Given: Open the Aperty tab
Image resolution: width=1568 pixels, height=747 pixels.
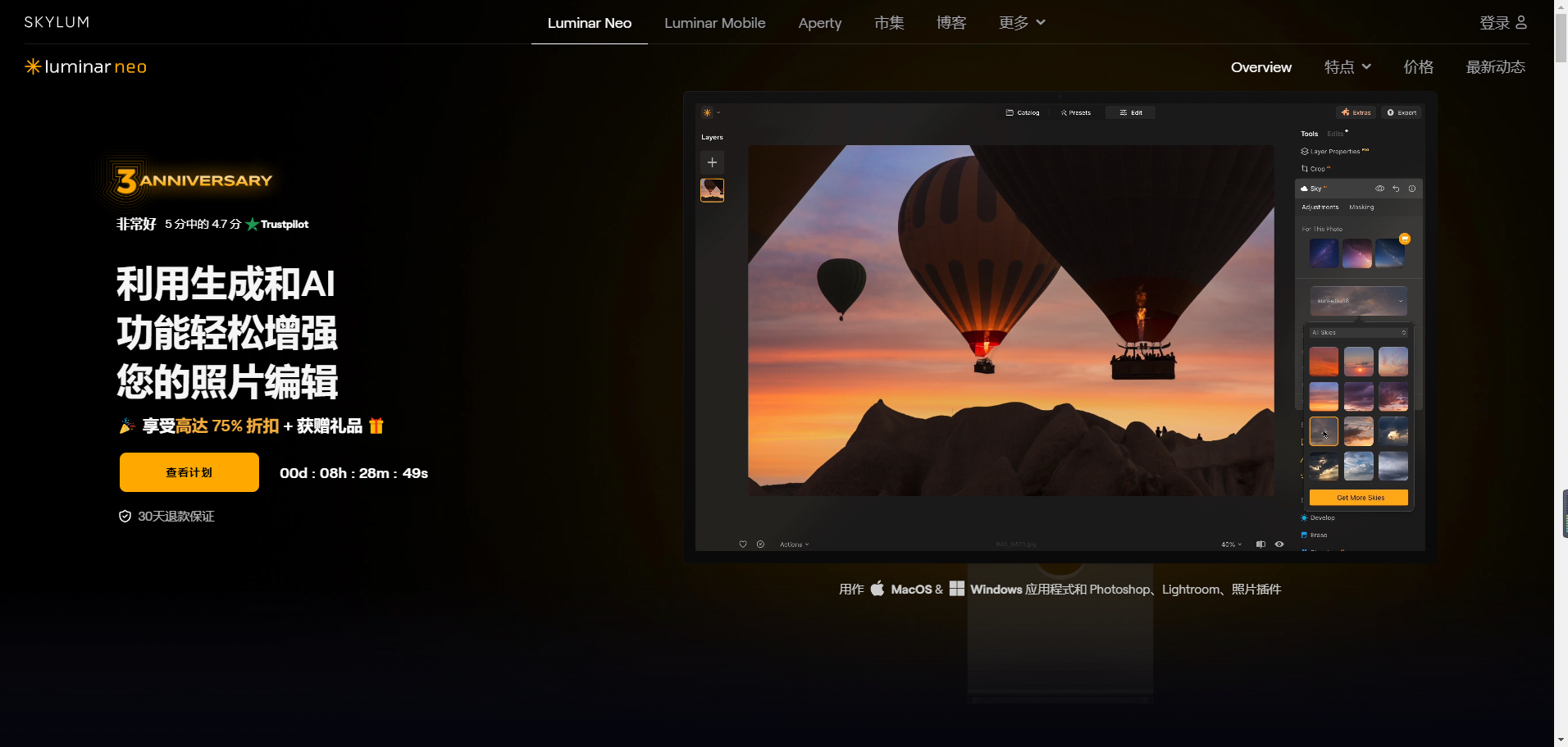Looking at the screenshot, I should 820,23.
